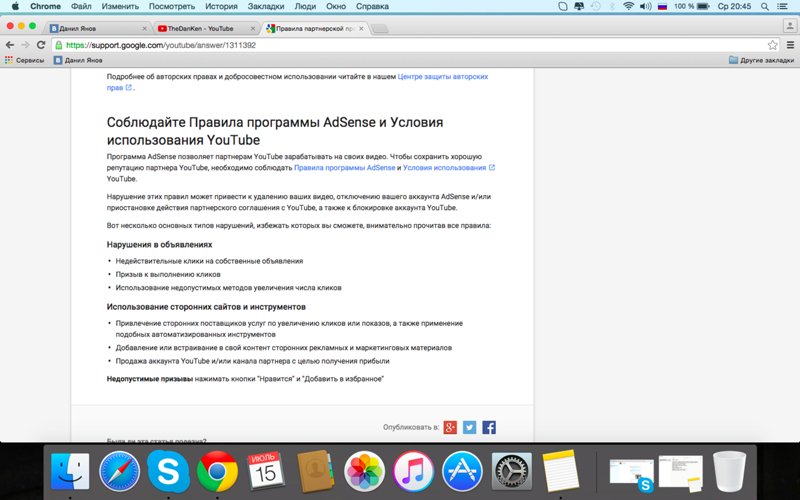Bookmark this page with the star icon

click(772, 45)
